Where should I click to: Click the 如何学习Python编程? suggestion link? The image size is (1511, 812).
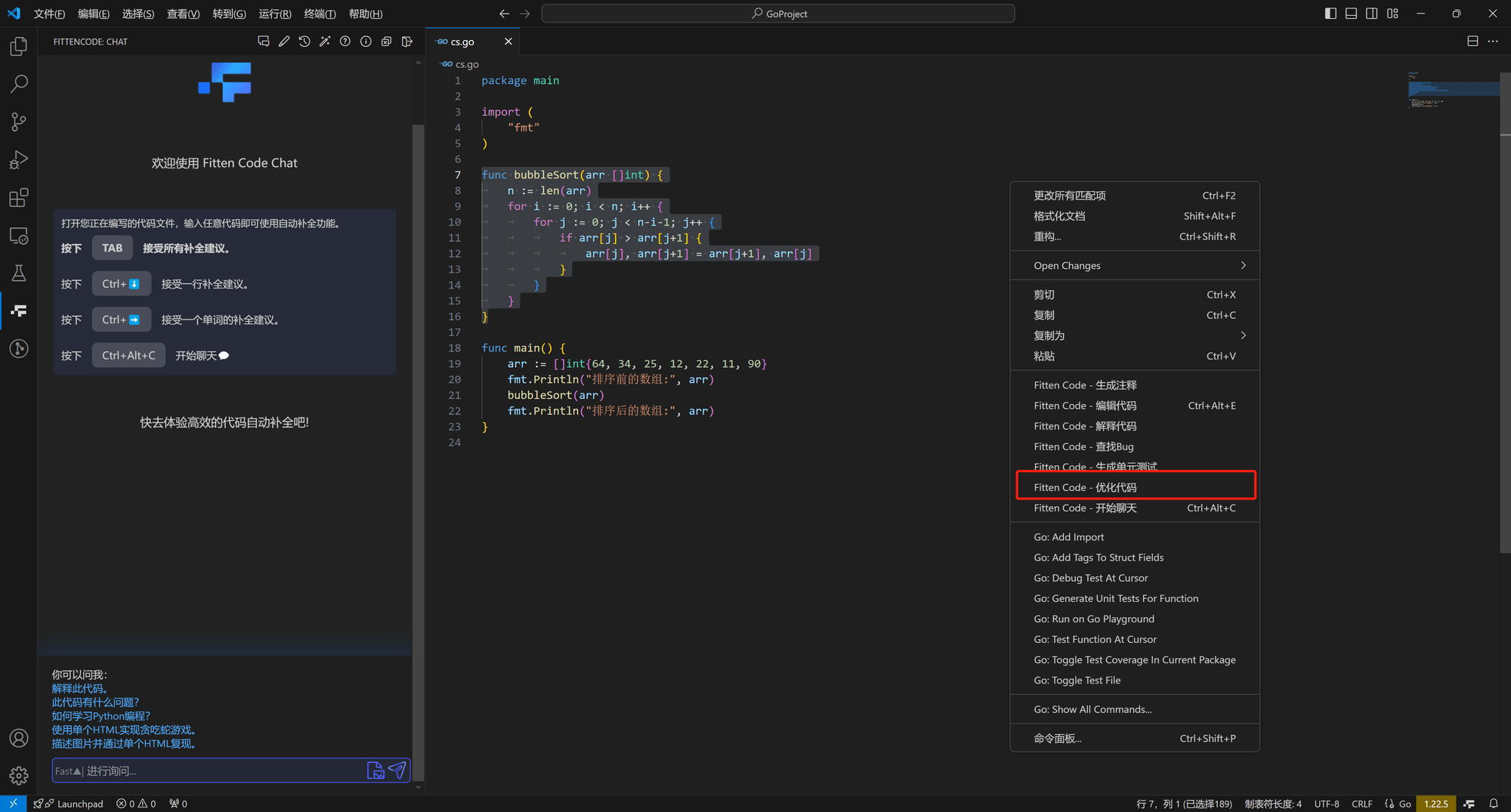101,716
